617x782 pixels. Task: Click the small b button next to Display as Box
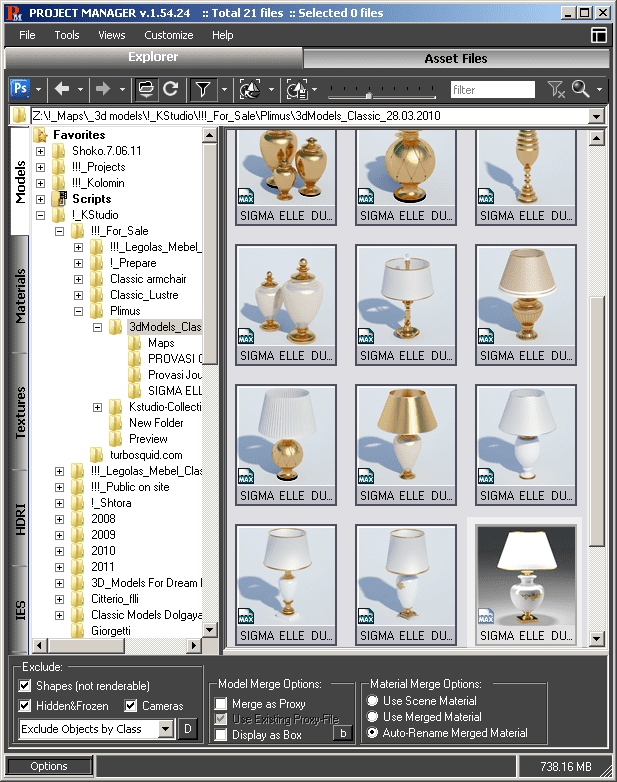pyautogui.click(x=343, y=733)
